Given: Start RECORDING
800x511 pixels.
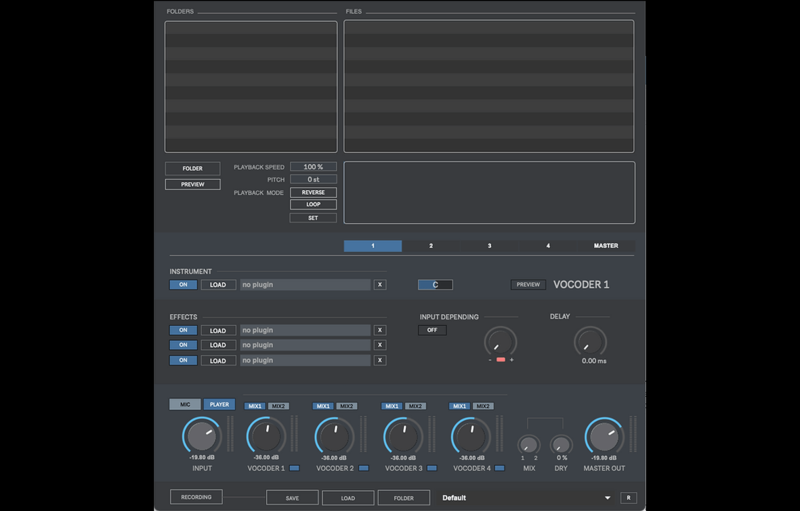Looking at the screenshot, I should pyautogui.click(x=196, y=497).
